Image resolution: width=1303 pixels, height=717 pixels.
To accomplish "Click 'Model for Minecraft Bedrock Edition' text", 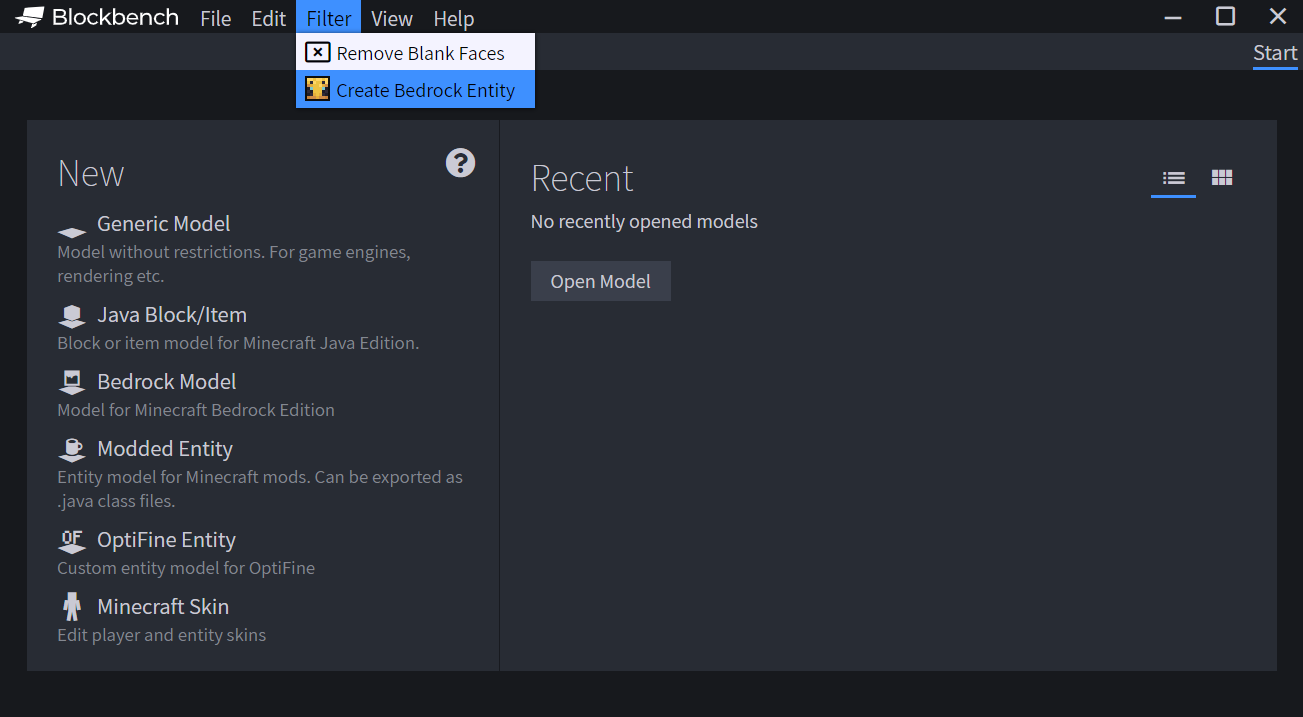I will 196,410.
